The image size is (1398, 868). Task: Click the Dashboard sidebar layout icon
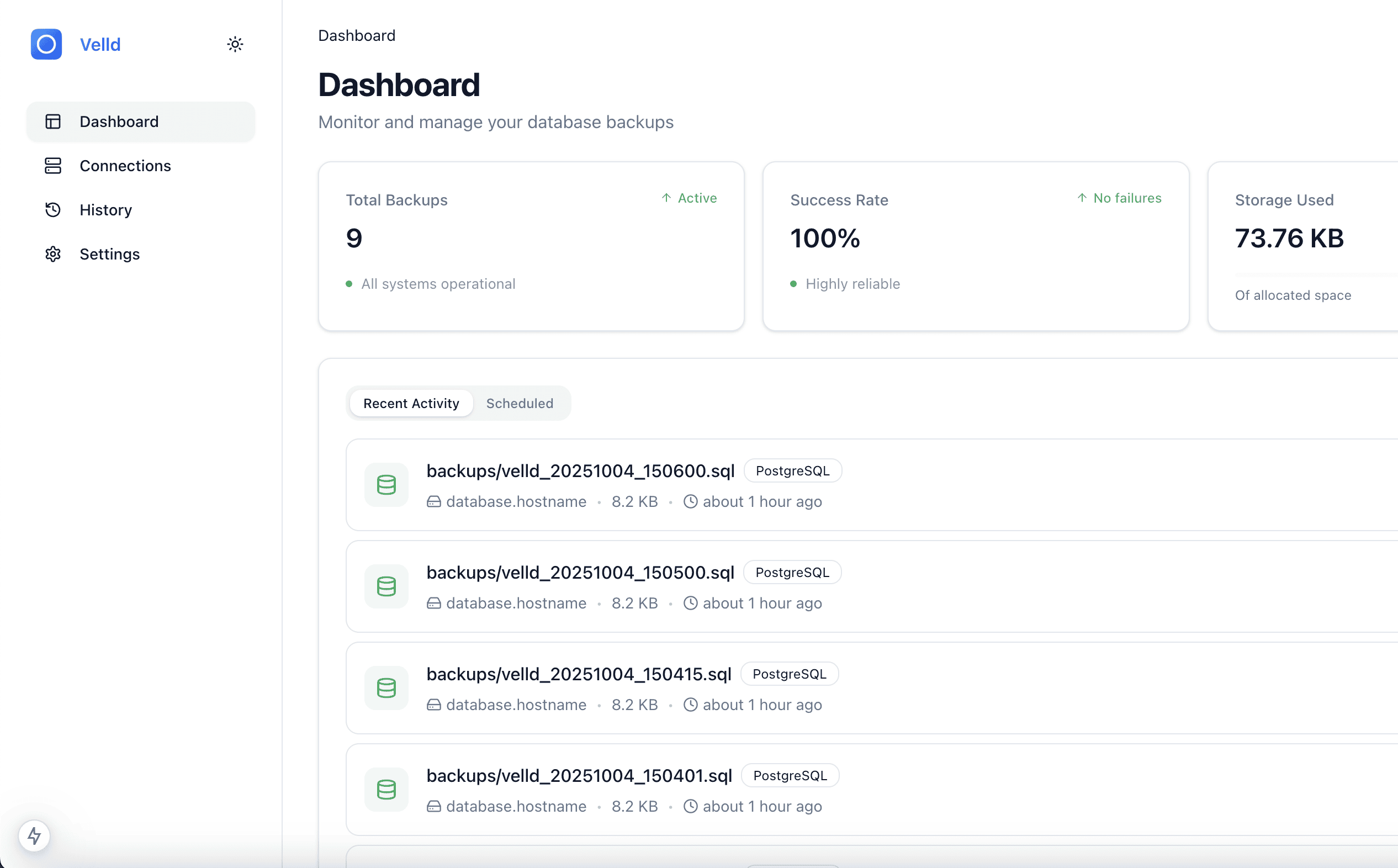[x=53, y=121]
